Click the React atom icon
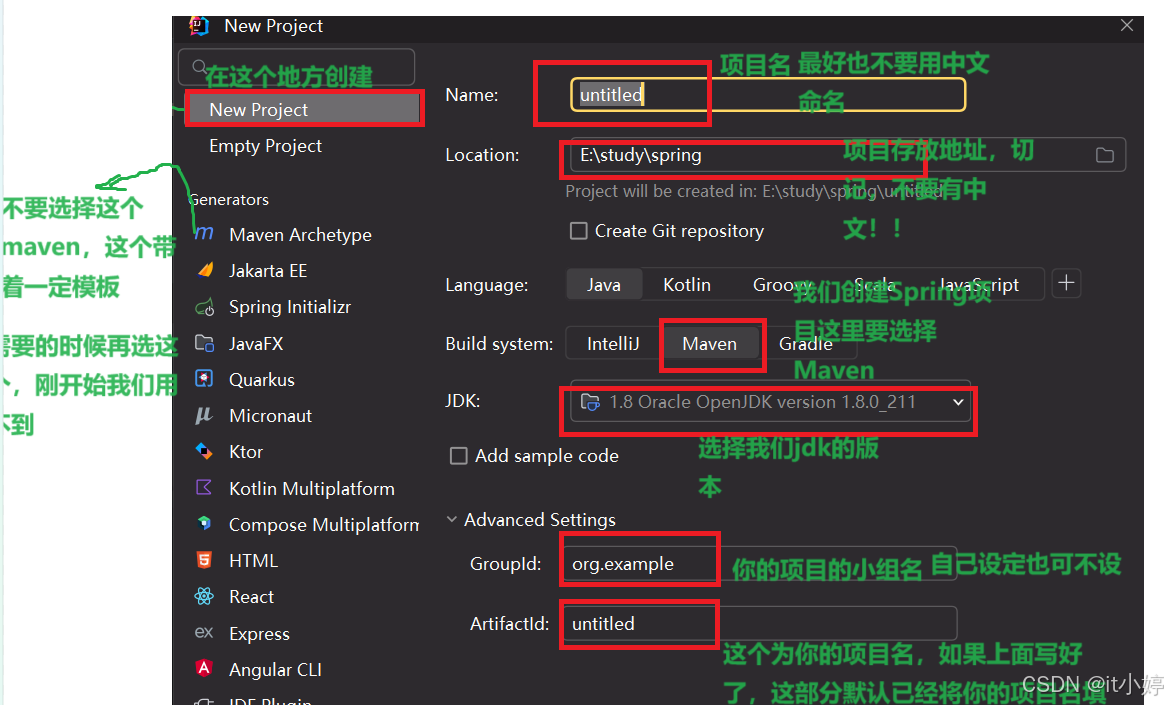 click(x=204, y=596)
